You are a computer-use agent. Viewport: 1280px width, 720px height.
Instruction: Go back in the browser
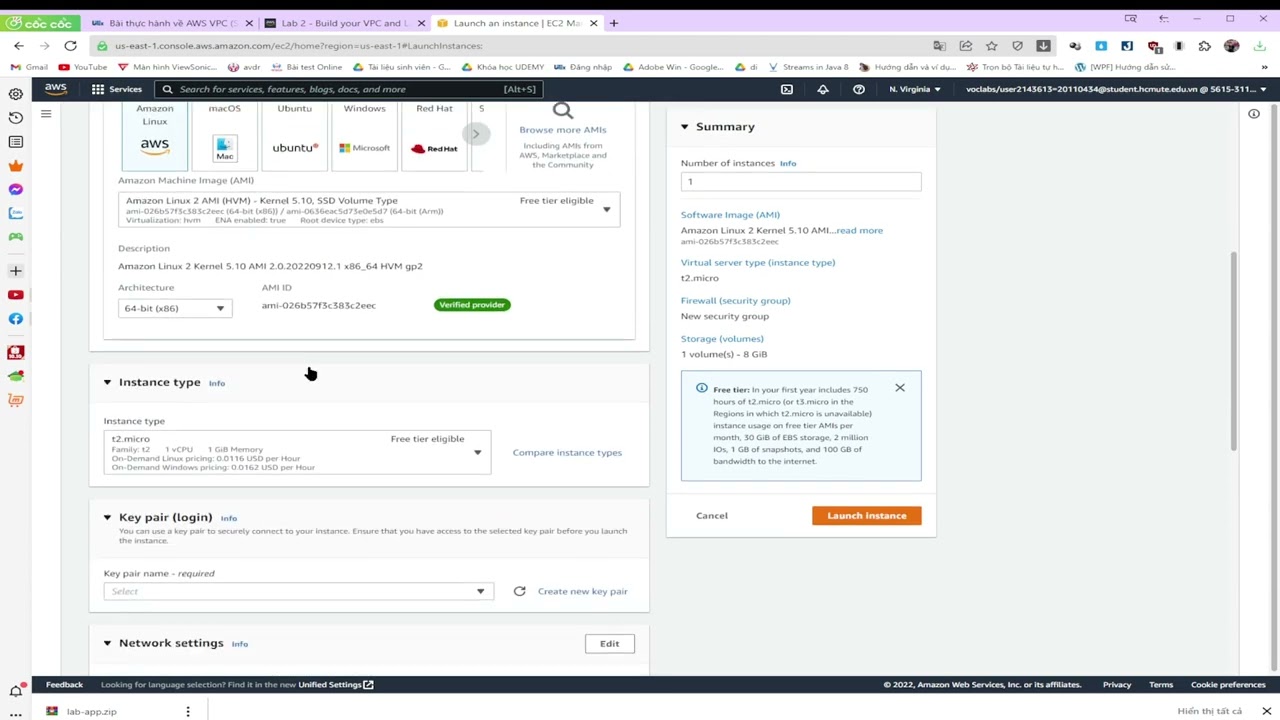[19, 46]
